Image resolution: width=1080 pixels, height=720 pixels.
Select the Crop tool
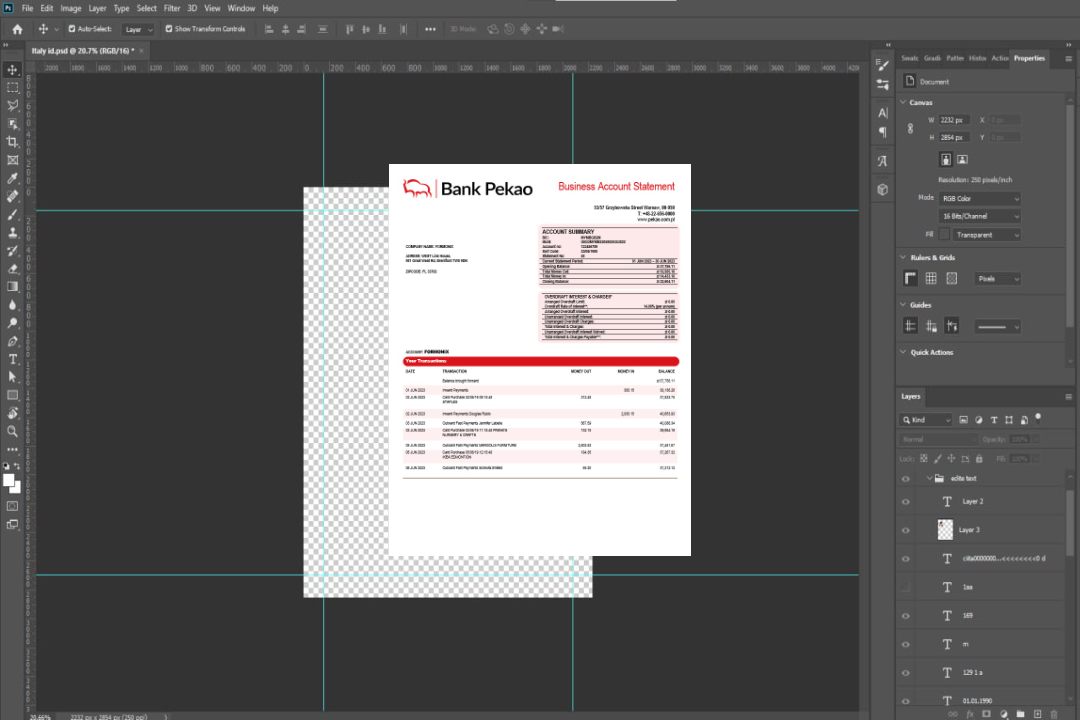(x=12, y=142)
